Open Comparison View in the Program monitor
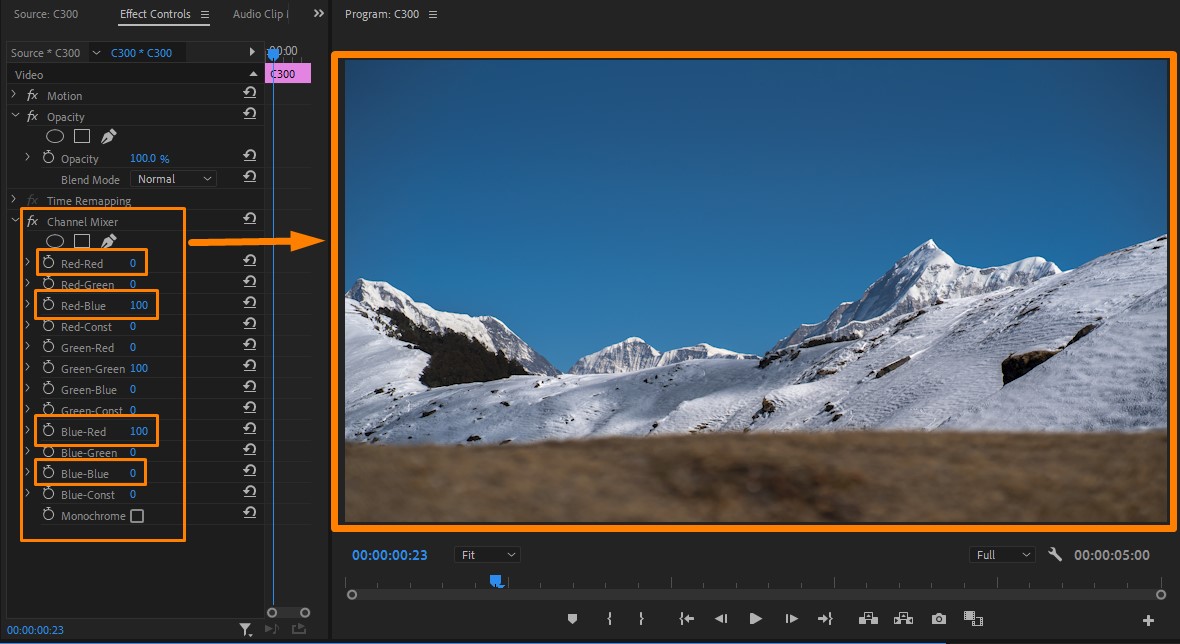1180x644 pixels. pos(973,618)
